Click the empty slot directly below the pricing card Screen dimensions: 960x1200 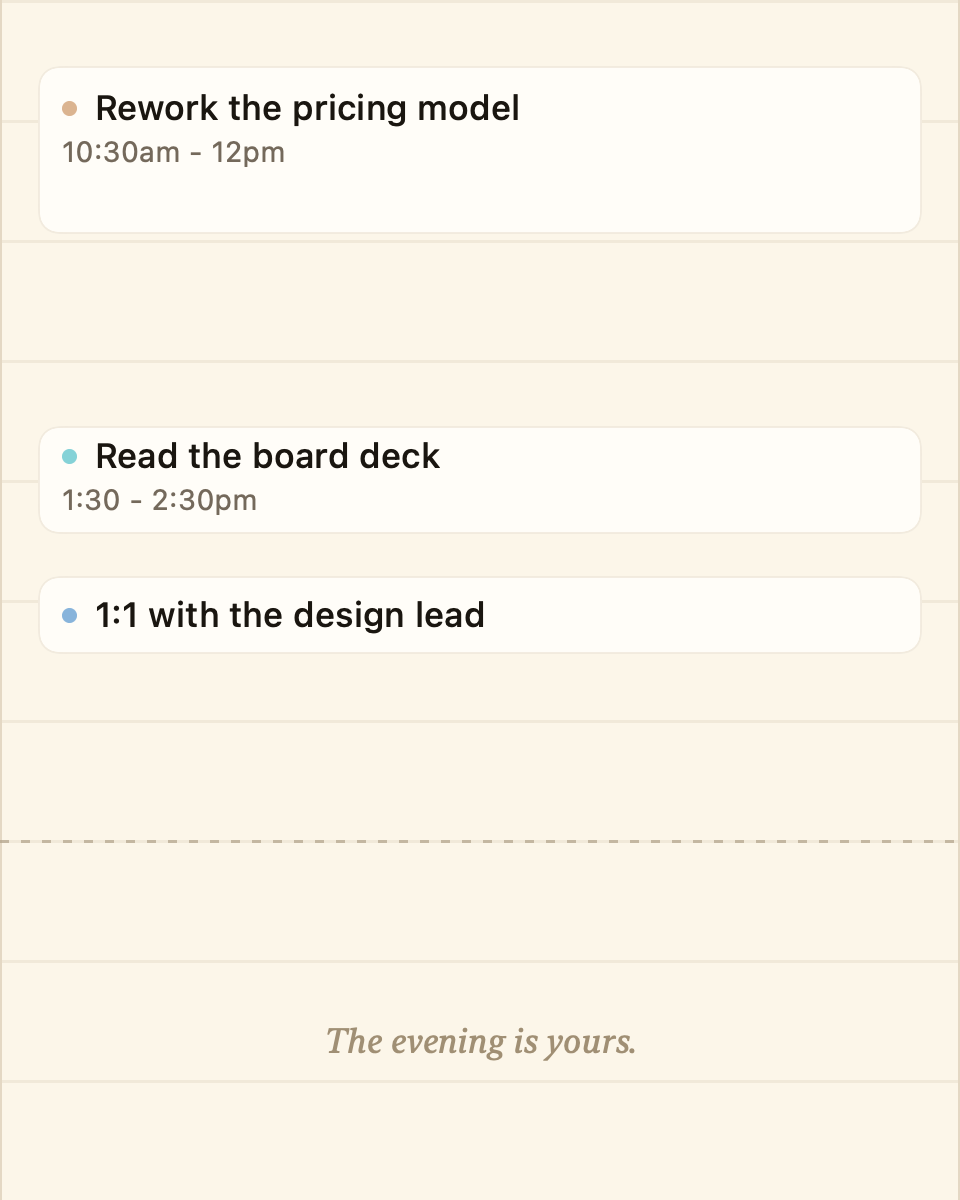480,301
